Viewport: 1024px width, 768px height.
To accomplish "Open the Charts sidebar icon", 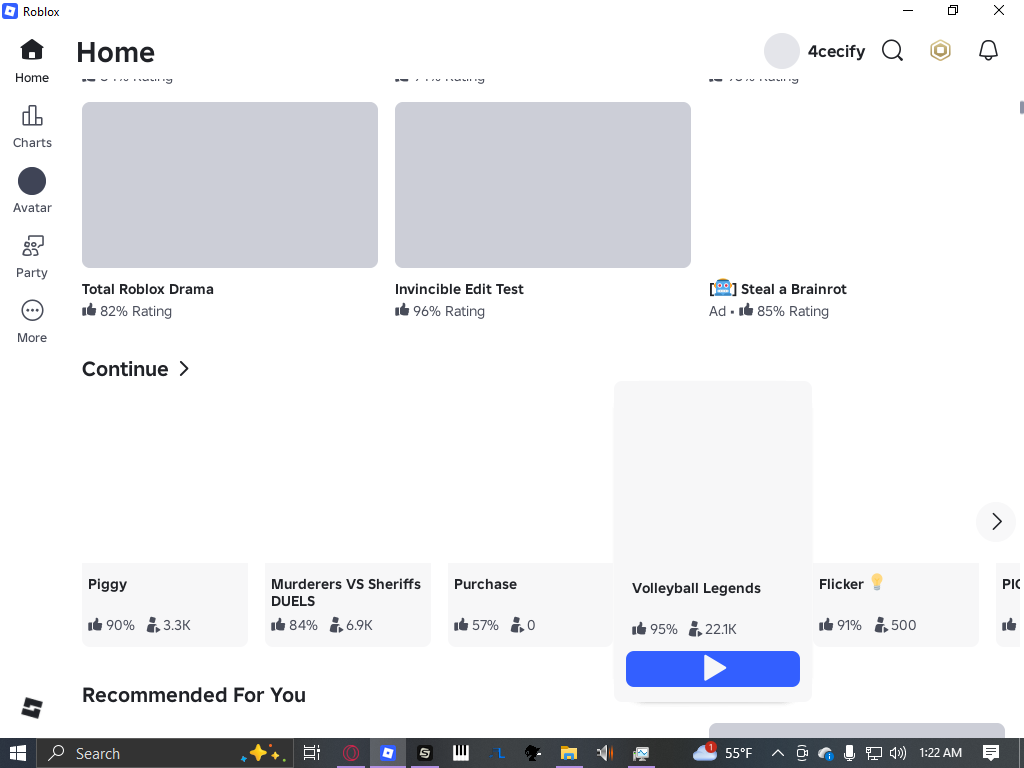I will 32,116.
